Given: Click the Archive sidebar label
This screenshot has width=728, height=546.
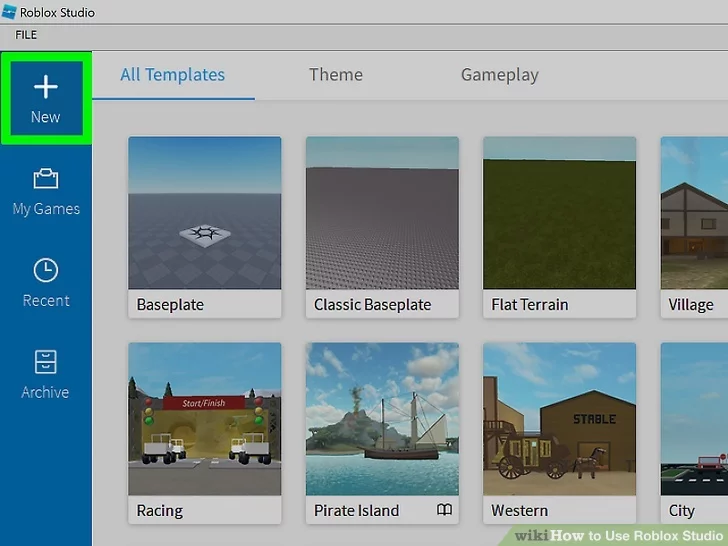Looking at the screenshot, I should [x=45, y=392].
